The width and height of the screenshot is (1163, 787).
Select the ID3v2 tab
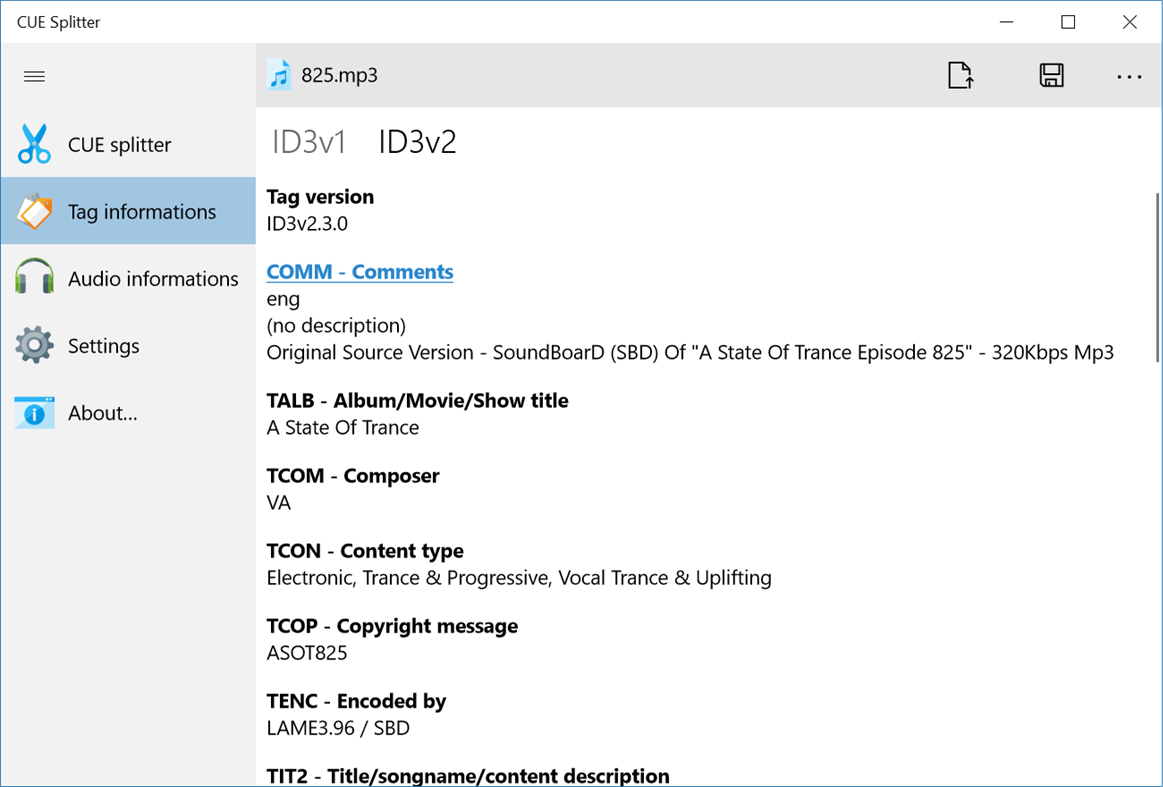point(416,141)
